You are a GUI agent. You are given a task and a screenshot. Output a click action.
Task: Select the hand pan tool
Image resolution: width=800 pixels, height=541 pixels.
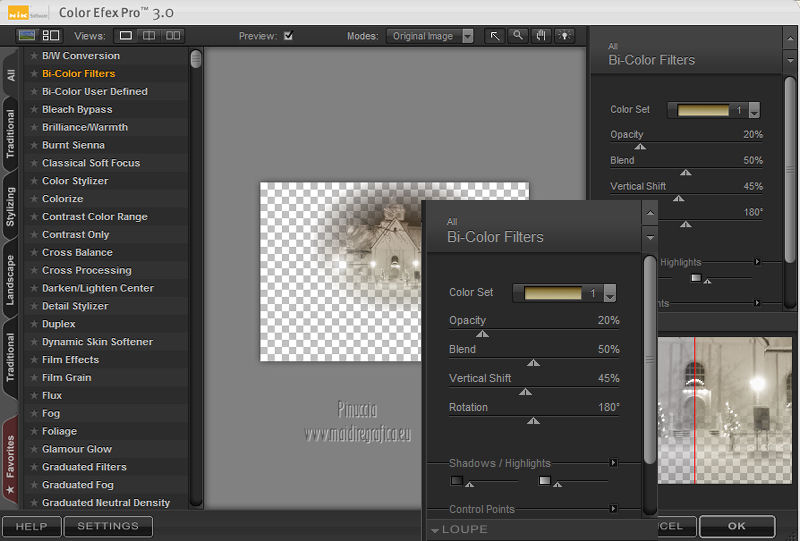541,36
